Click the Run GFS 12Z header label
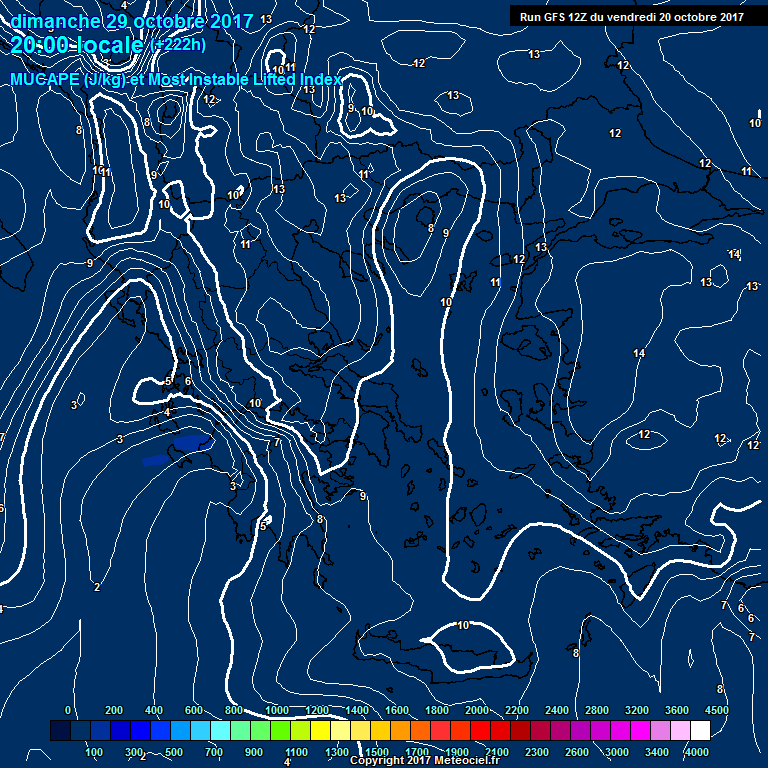Screen dimensions: 768x768 [632, 15]
